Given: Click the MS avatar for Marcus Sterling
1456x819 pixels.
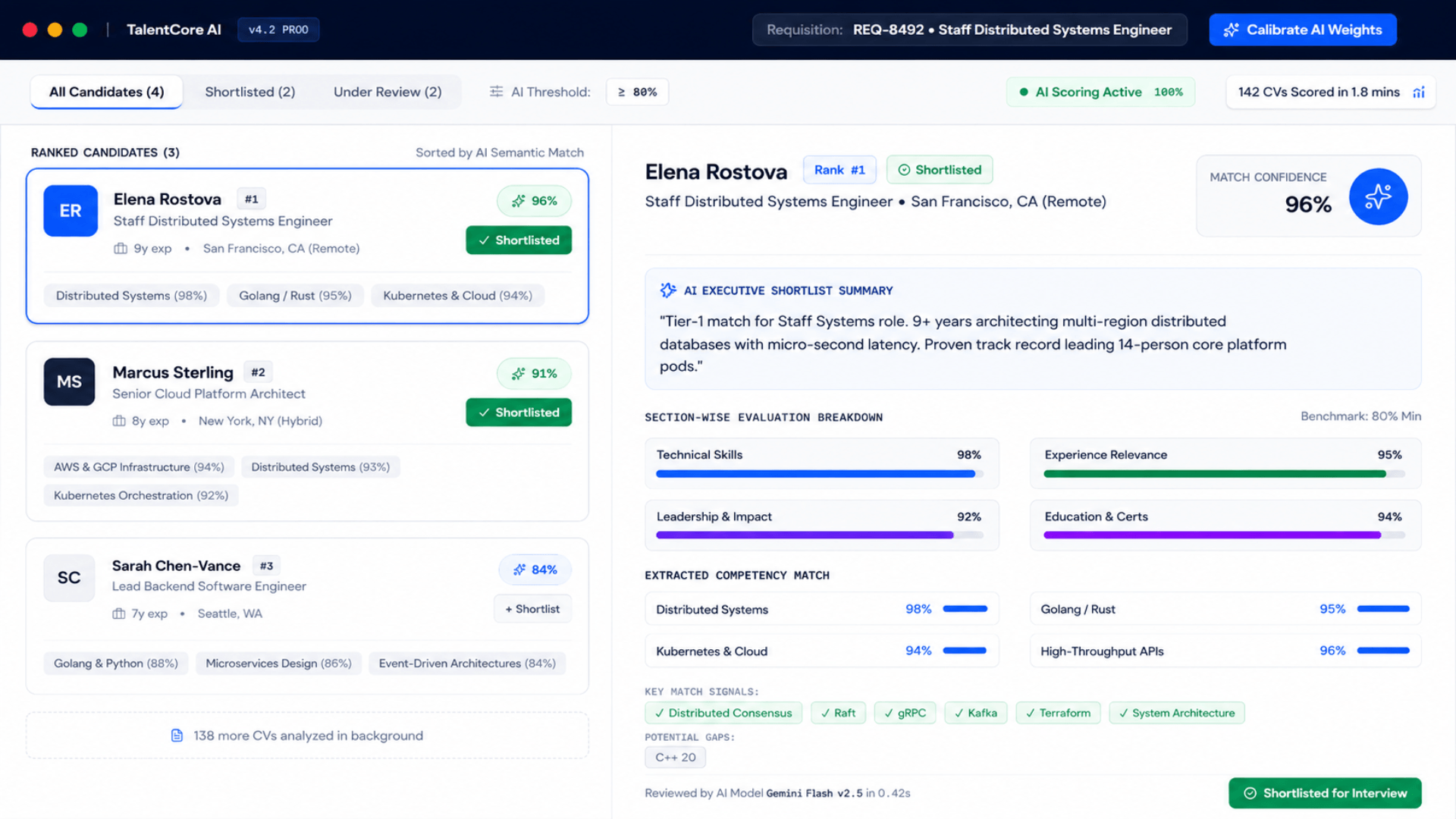Looking at the screenshot, I should tap(69, 381).
